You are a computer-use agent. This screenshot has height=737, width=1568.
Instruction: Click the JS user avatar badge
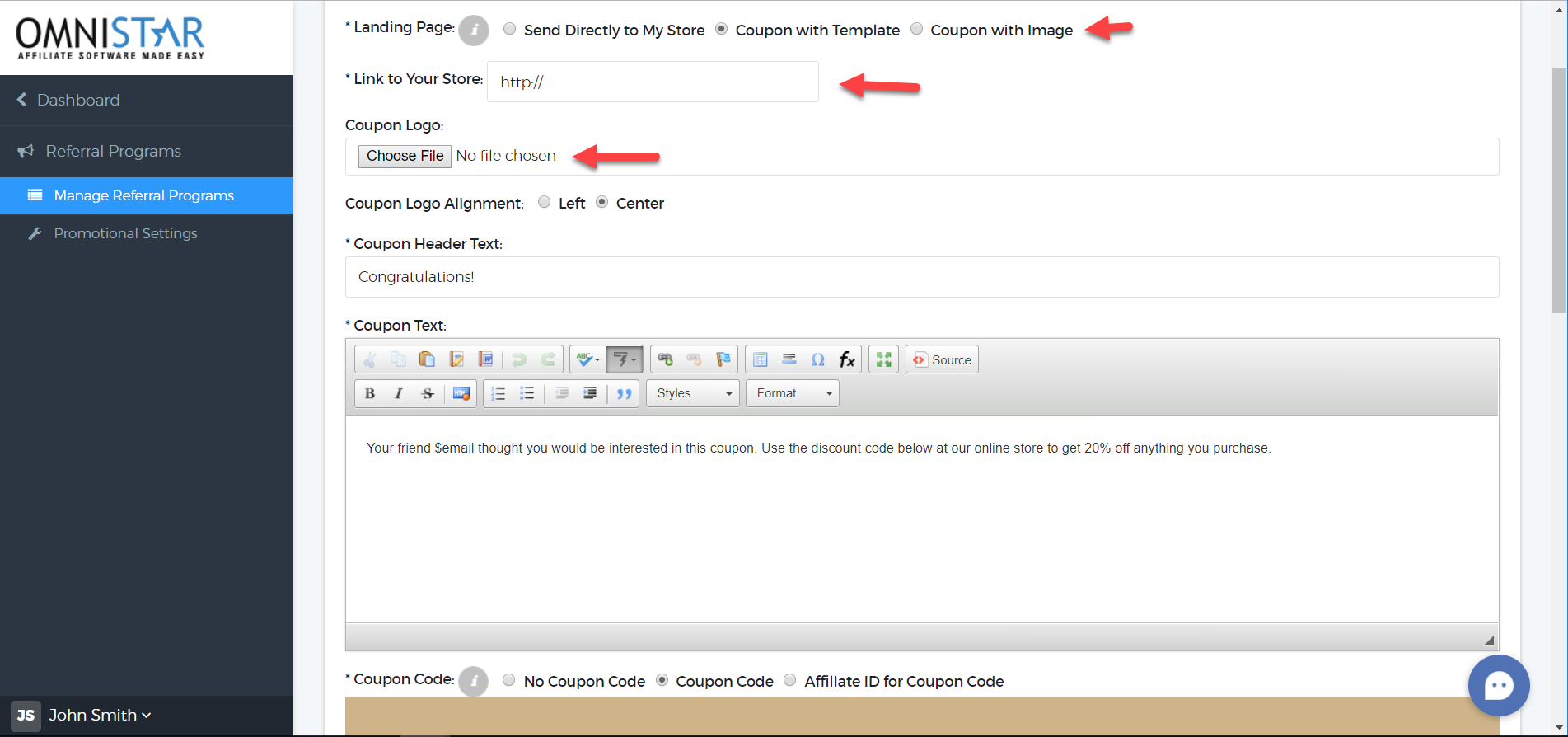(26, 715)
